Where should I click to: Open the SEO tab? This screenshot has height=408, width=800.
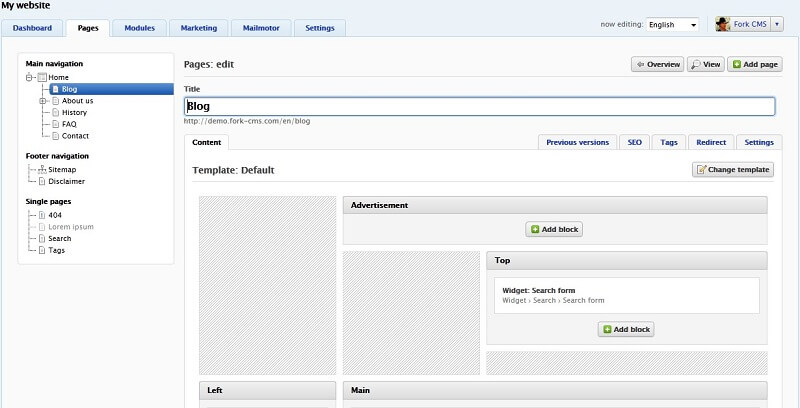click(634, 143)
